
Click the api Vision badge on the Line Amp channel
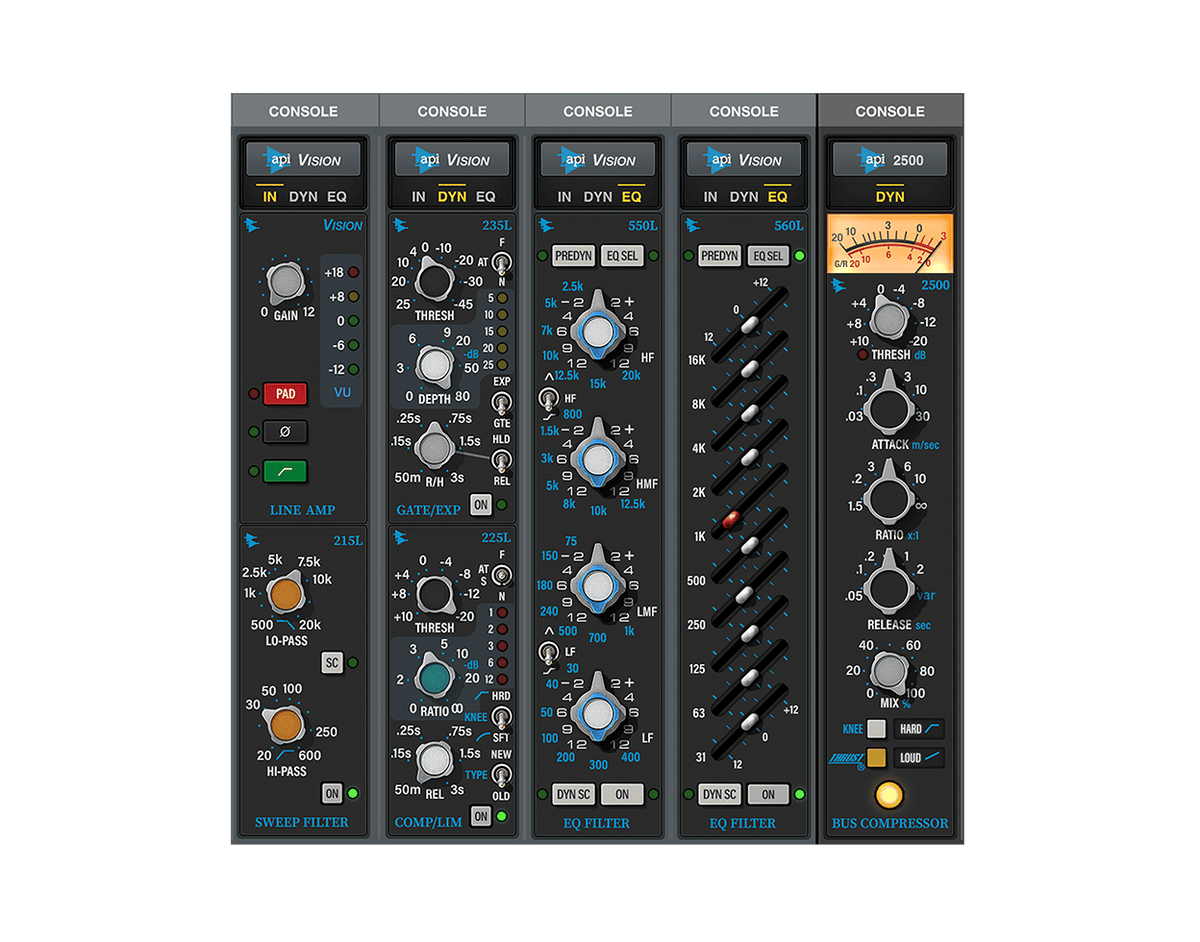303,158
